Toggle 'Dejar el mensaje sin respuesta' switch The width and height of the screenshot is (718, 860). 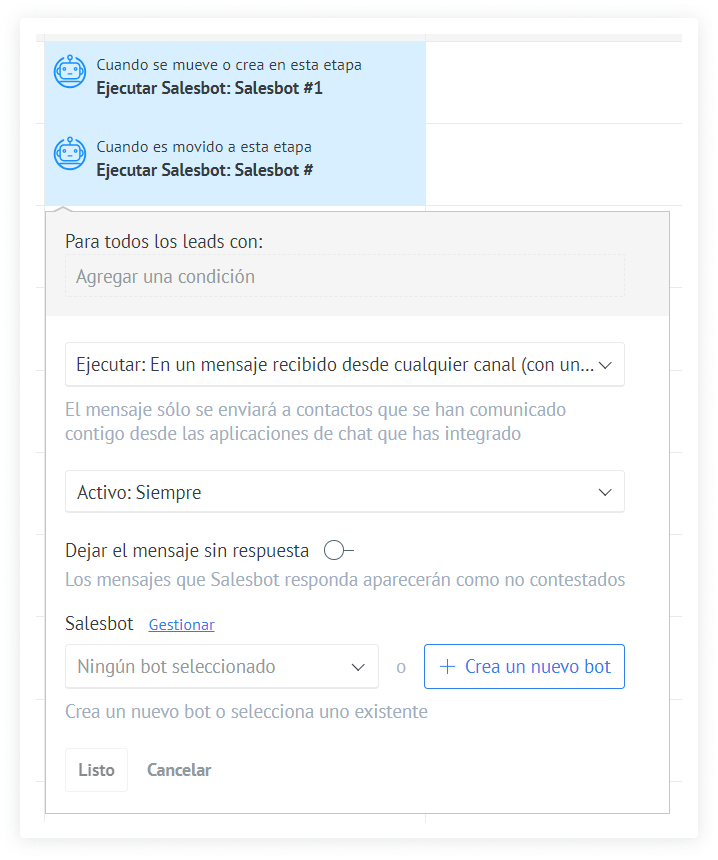[338, 550]
